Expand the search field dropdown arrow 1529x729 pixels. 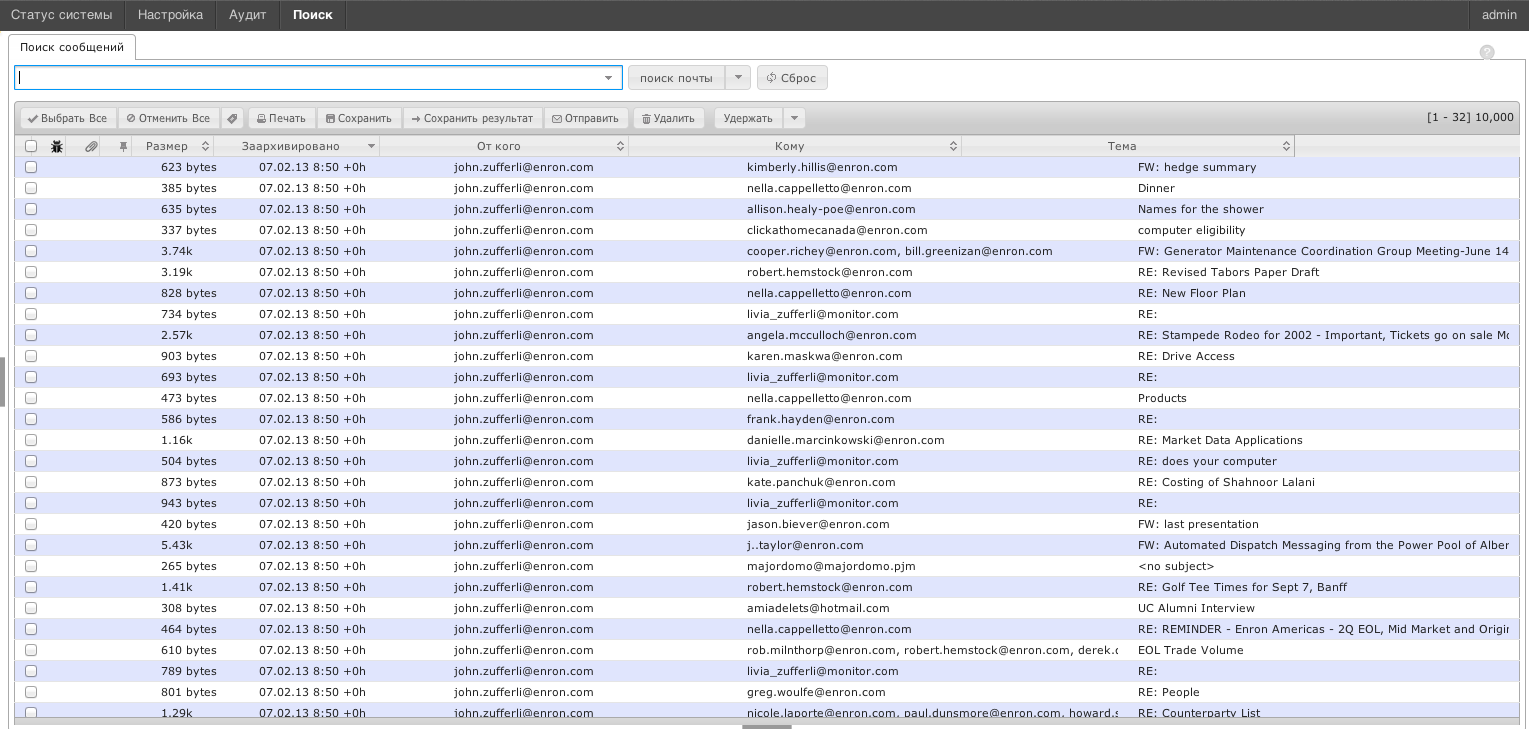click(x=609, y=78)
